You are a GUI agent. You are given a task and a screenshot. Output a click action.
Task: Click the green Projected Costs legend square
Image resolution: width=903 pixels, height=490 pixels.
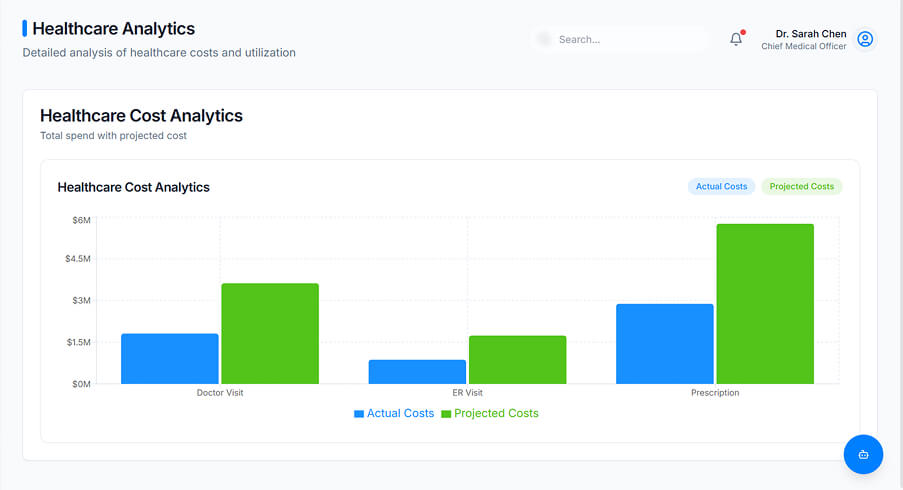446,413
